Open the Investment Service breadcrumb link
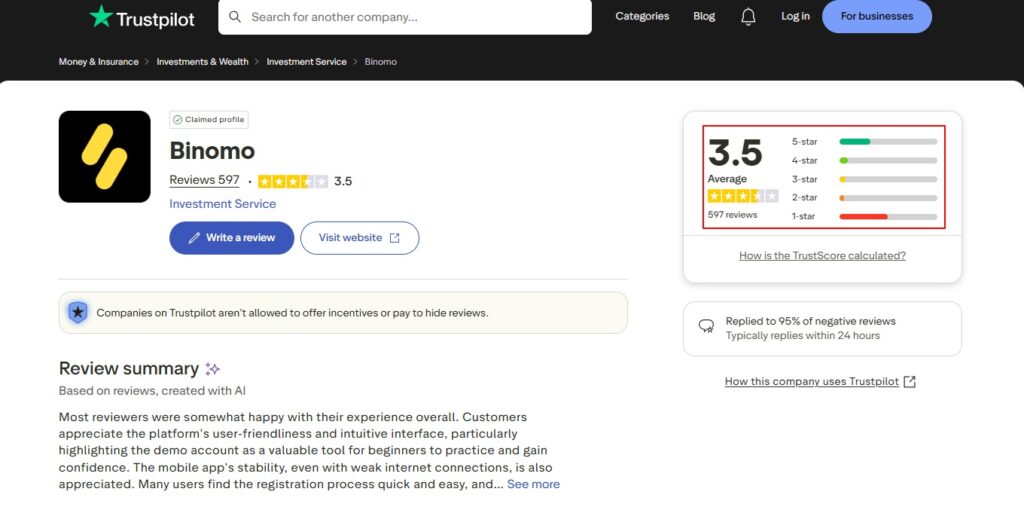 coord(306,62)
